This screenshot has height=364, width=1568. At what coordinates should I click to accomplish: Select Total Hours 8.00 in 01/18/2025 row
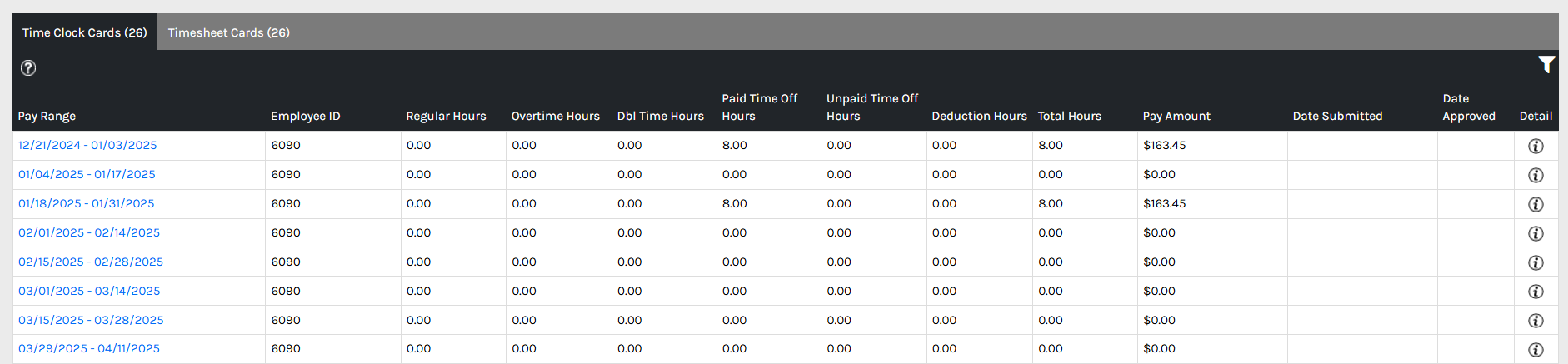[1051, 203]
